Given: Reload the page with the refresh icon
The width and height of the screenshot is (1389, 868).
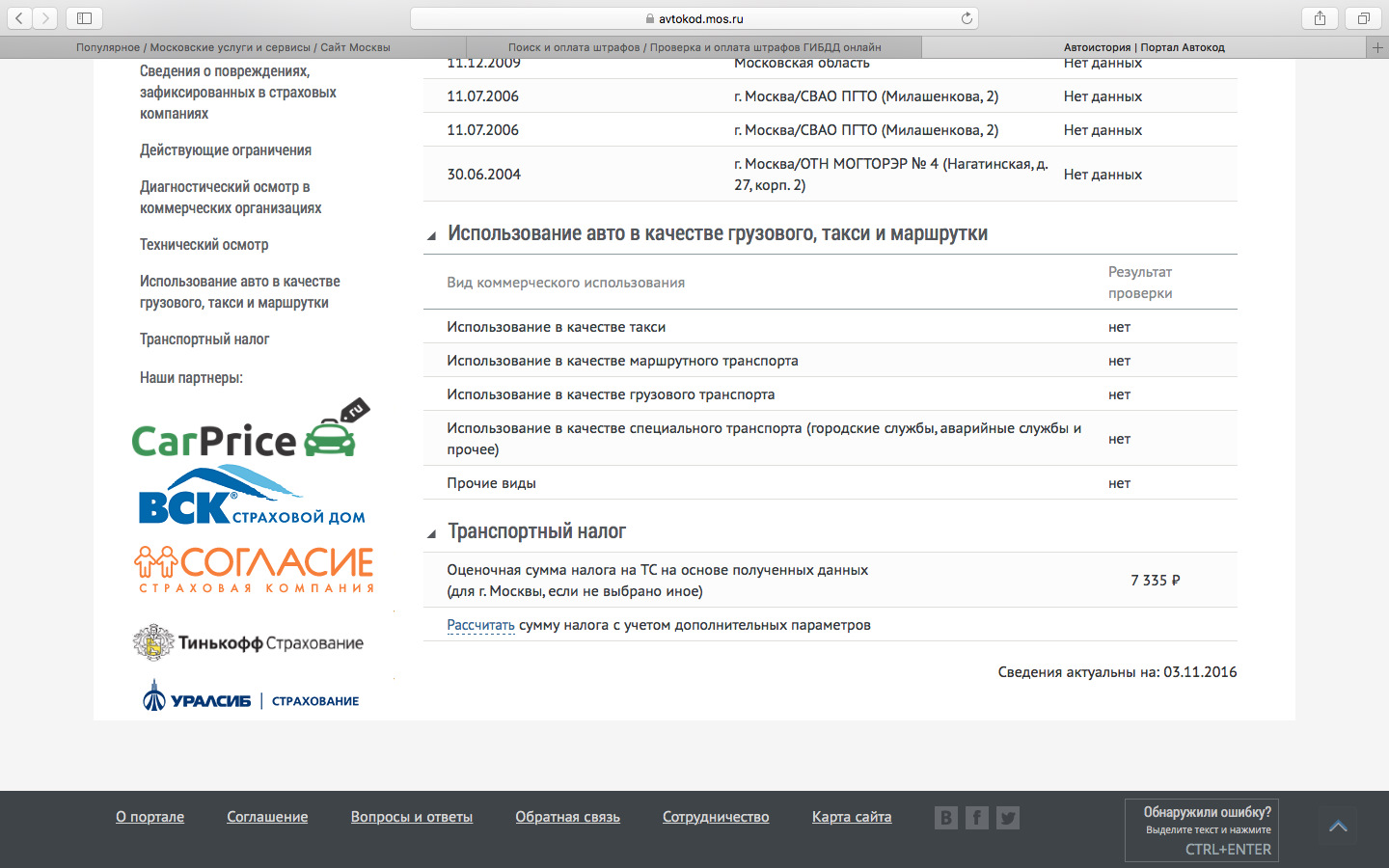Looking at the screenshot, I should tap(967, 18).
